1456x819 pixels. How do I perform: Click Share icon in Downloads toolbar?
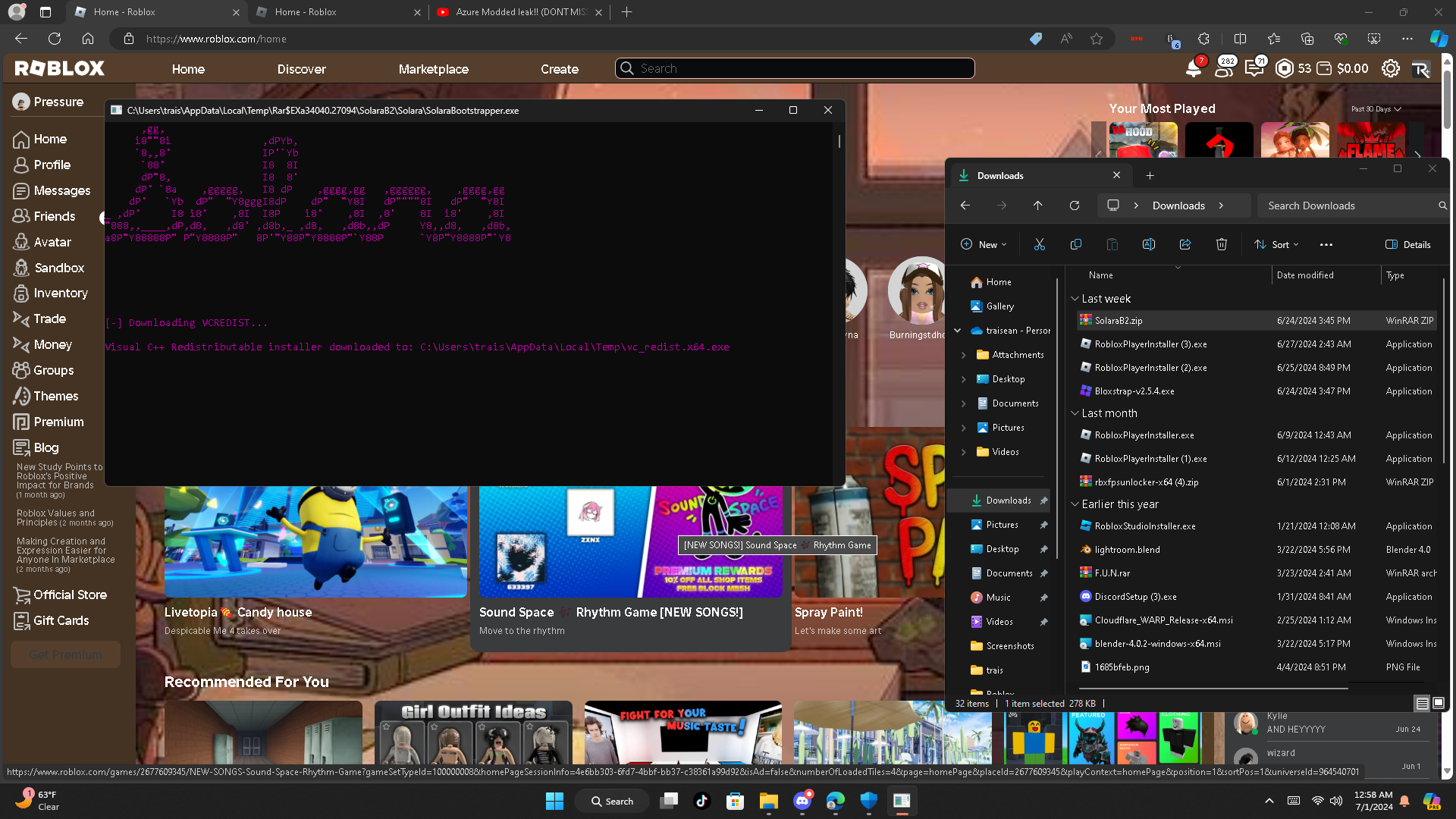[x=1185, y=244]
